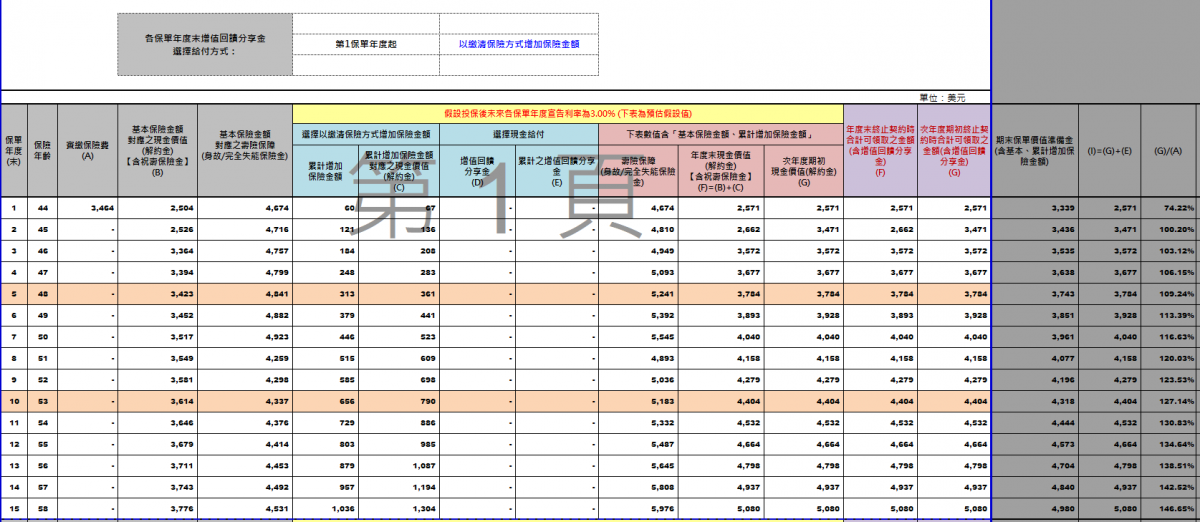Viewport: 1200px width, 522px height.
Task: Click the 保險年齡 column header
Action: [42, 150]
